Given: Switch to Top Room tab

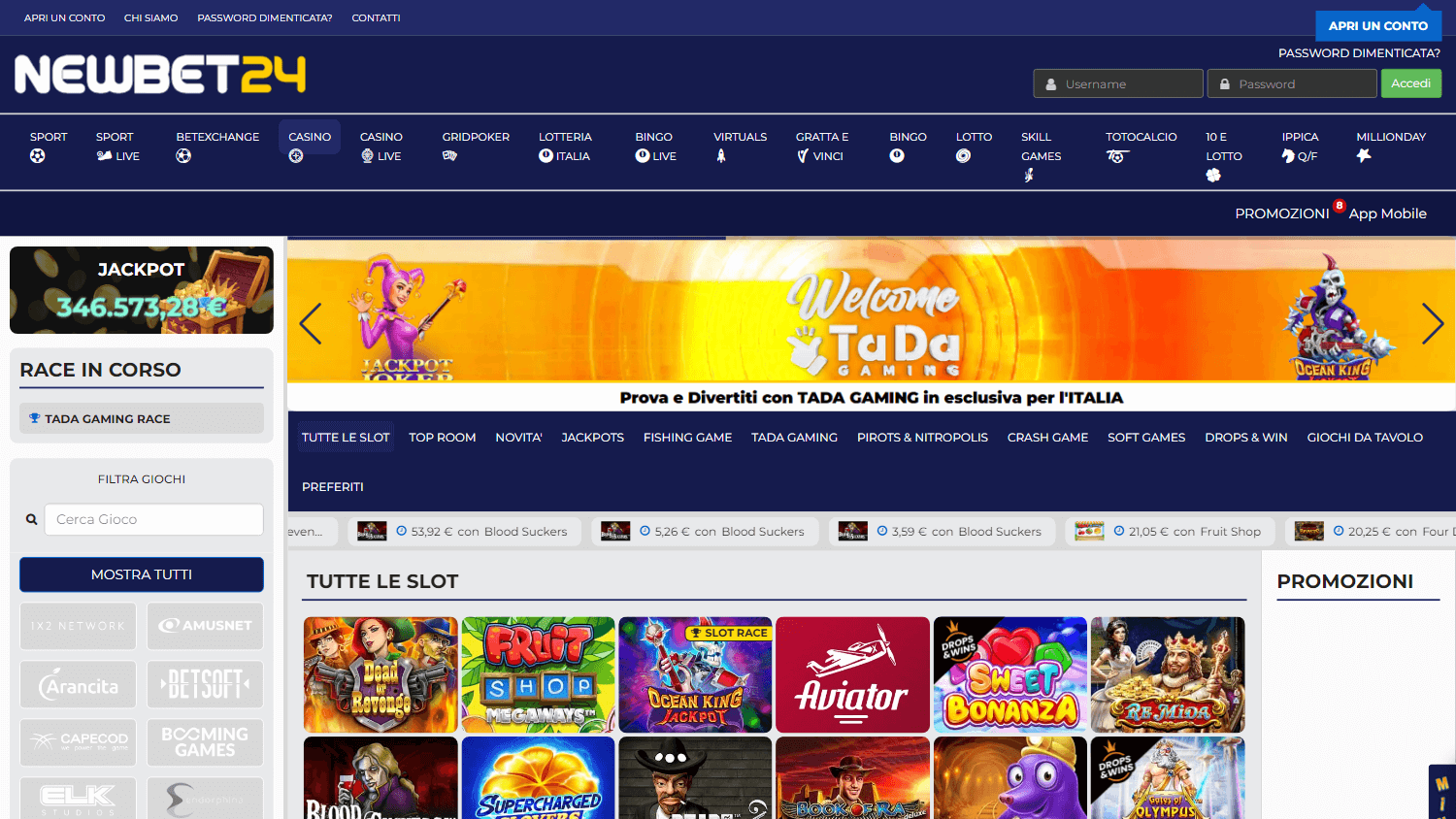Looking at the screenshot, I should [x=443, y=438].
